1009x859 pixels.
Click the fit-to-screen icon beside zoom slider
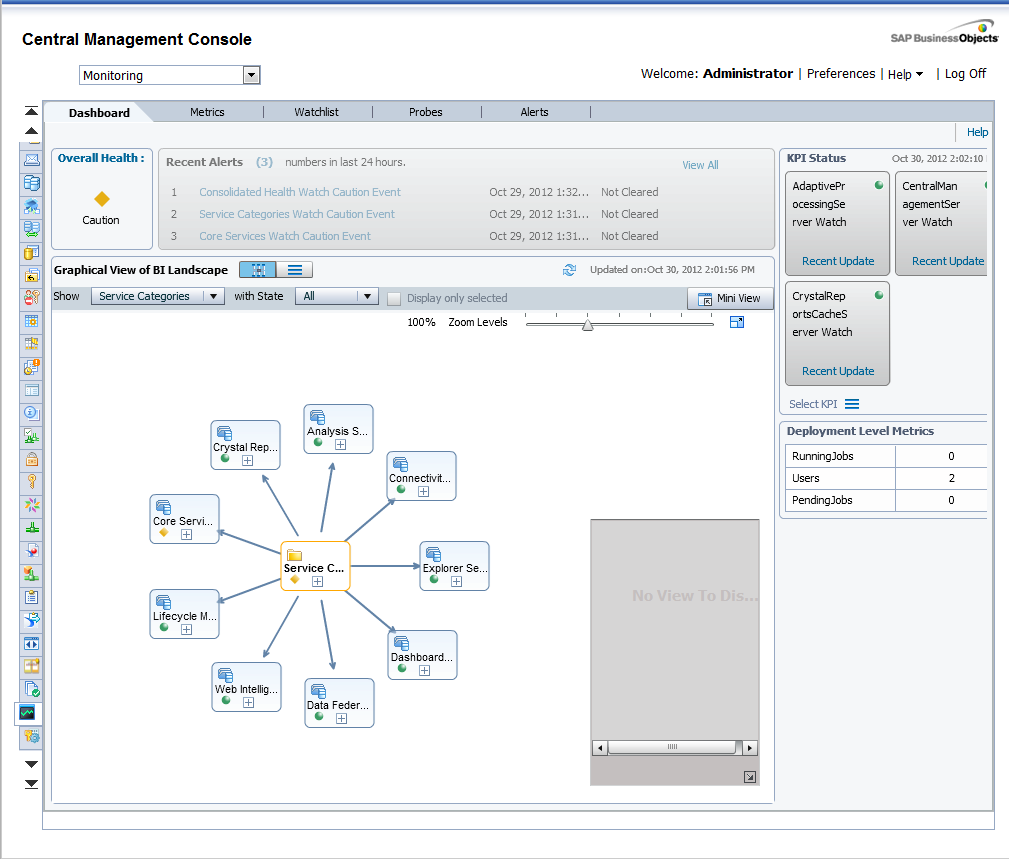[x=737, y=322]
